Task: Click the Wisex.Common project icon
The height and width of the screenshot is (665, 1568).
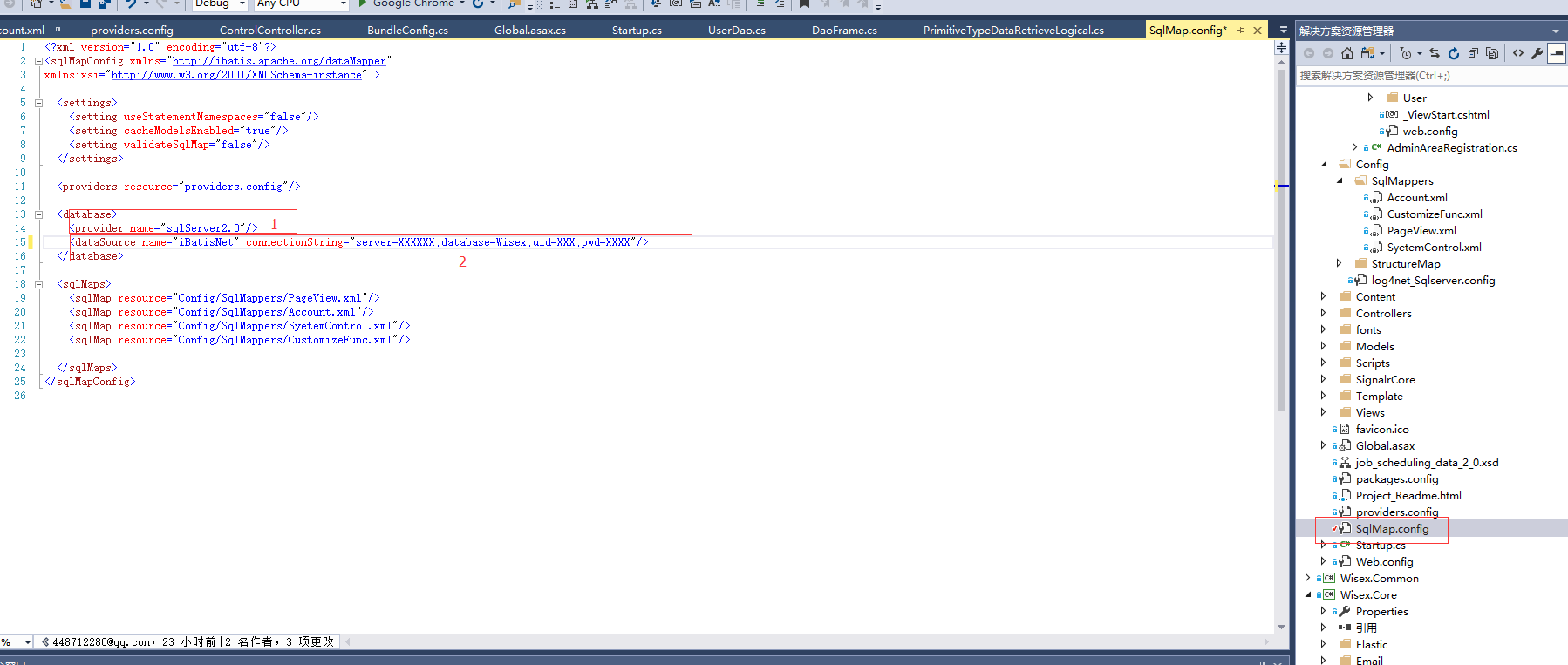Action: tap(1329, 579)
